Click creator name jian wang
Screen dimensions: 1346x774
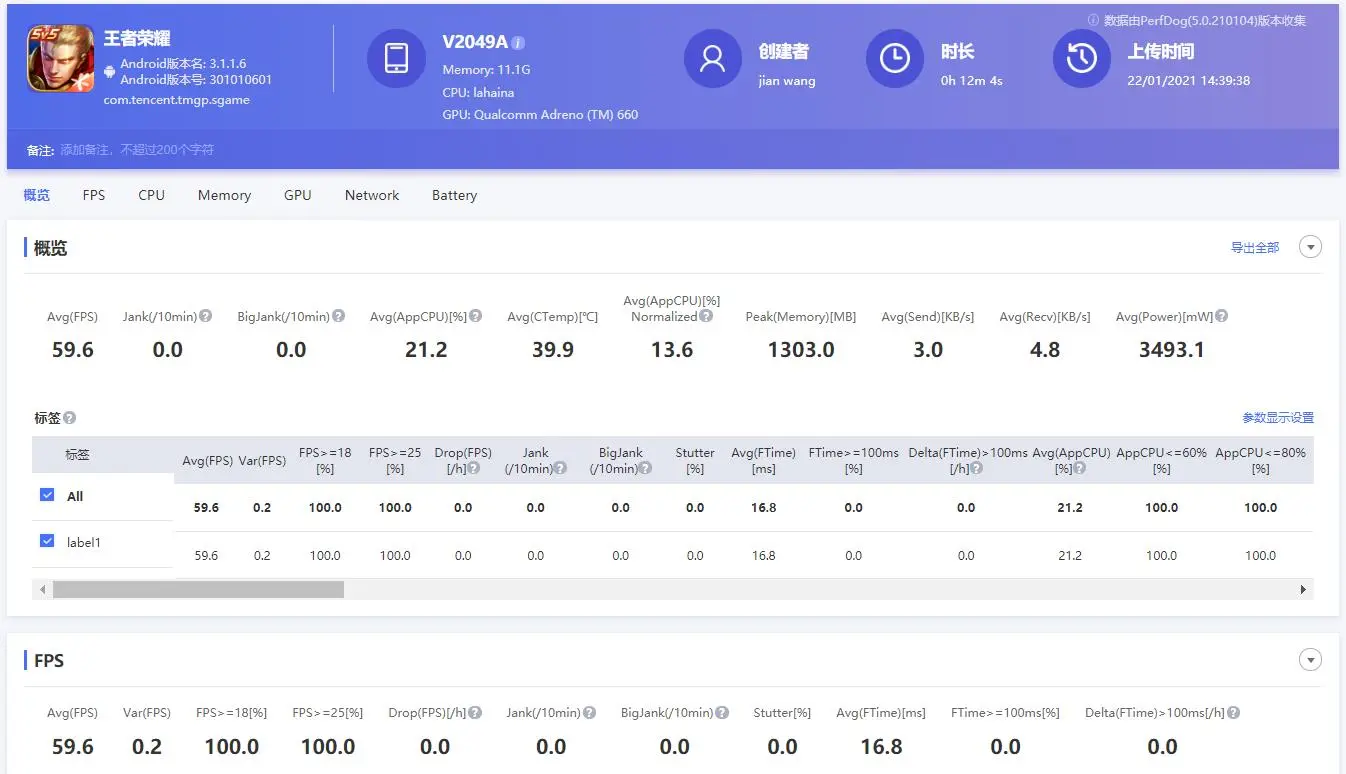[x=787, y=81]
